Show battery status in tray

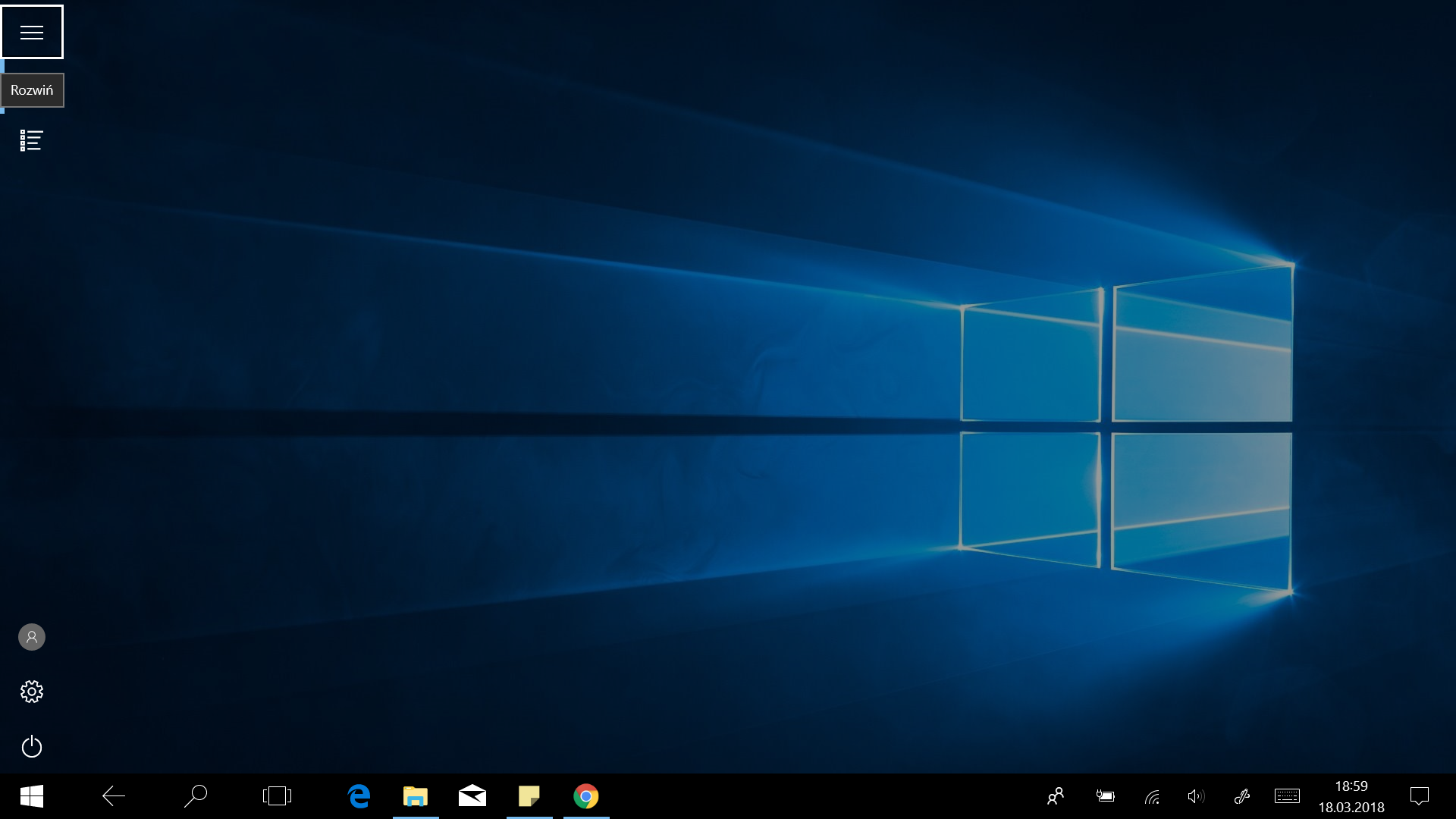coord(1106,796)
